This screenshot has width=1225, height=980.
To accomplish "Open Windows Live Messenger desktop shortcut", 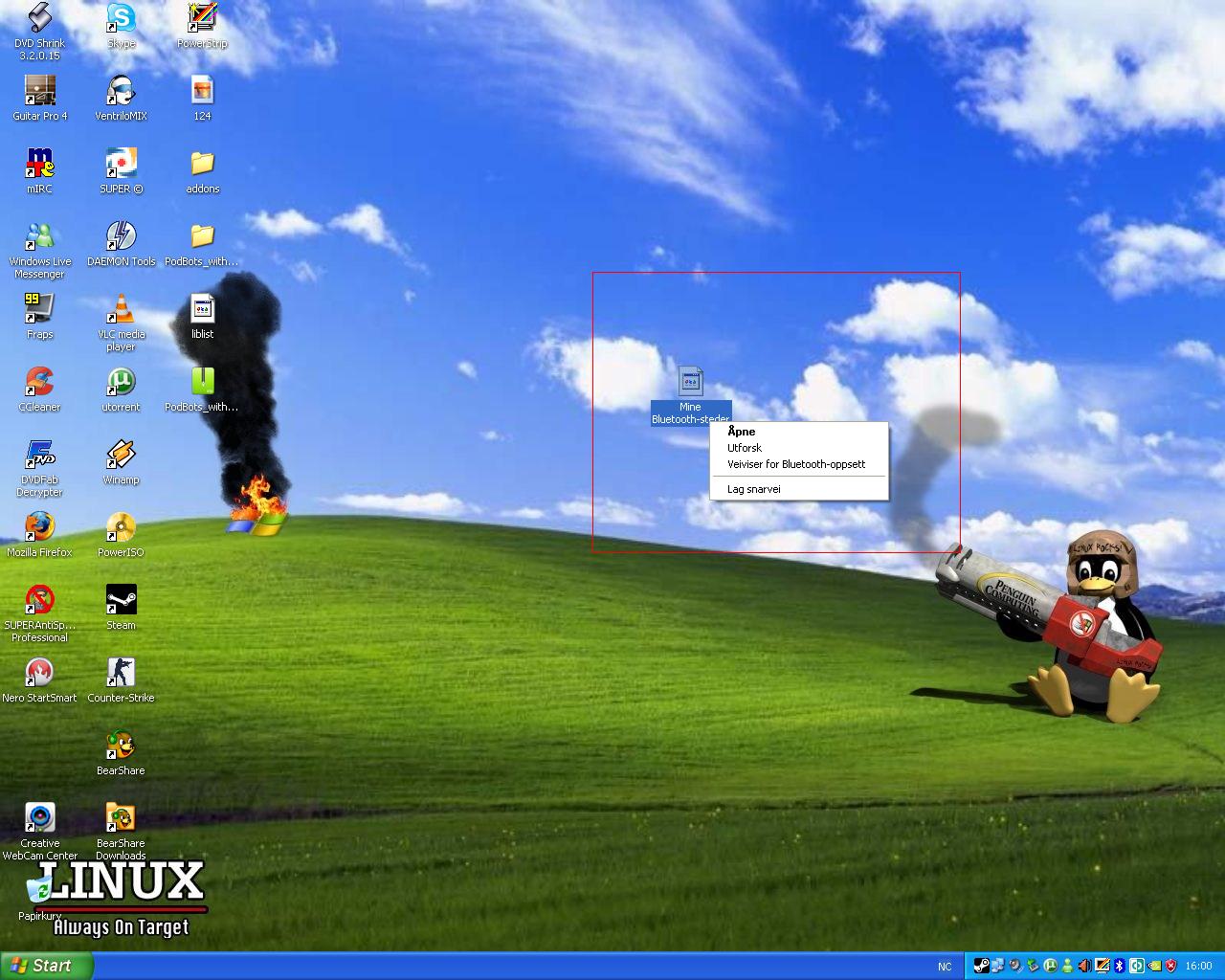I will click(39, 250).
